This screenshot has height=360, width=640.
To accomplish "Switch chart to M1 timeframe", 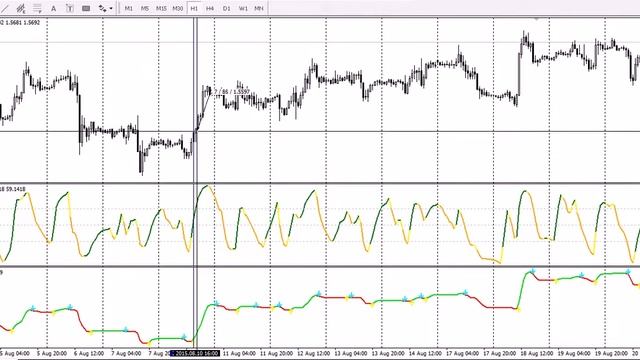I will [129, 8].
